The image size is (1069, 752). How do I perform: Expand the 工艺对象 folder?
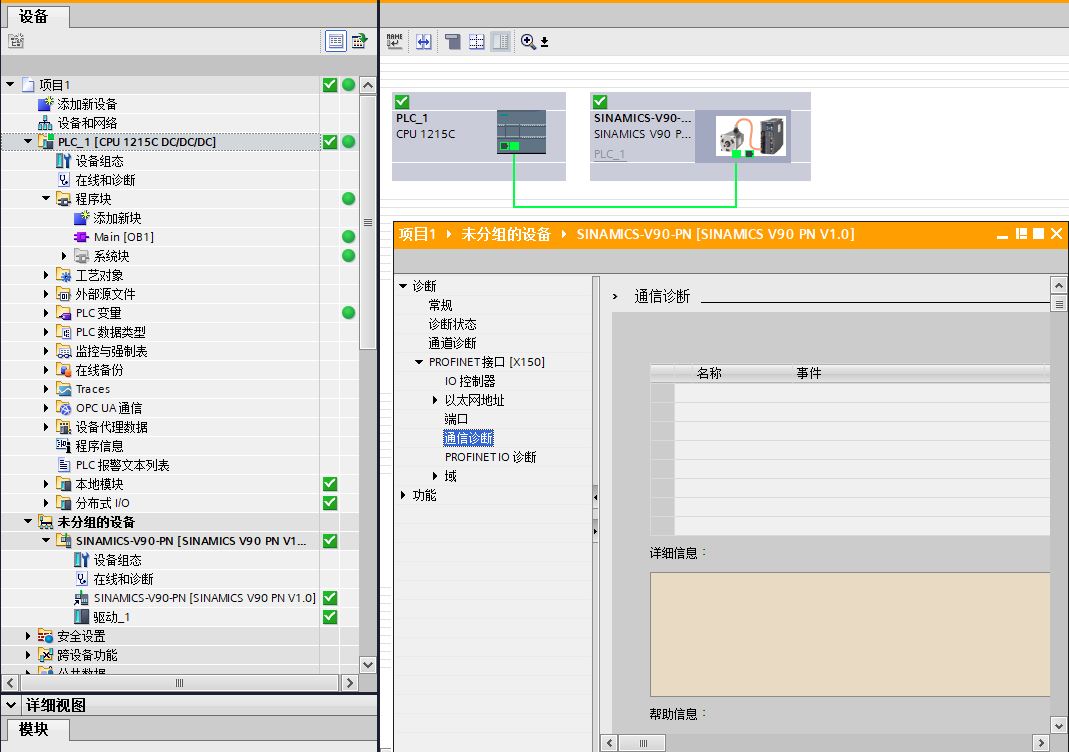(x=46, y=275)
